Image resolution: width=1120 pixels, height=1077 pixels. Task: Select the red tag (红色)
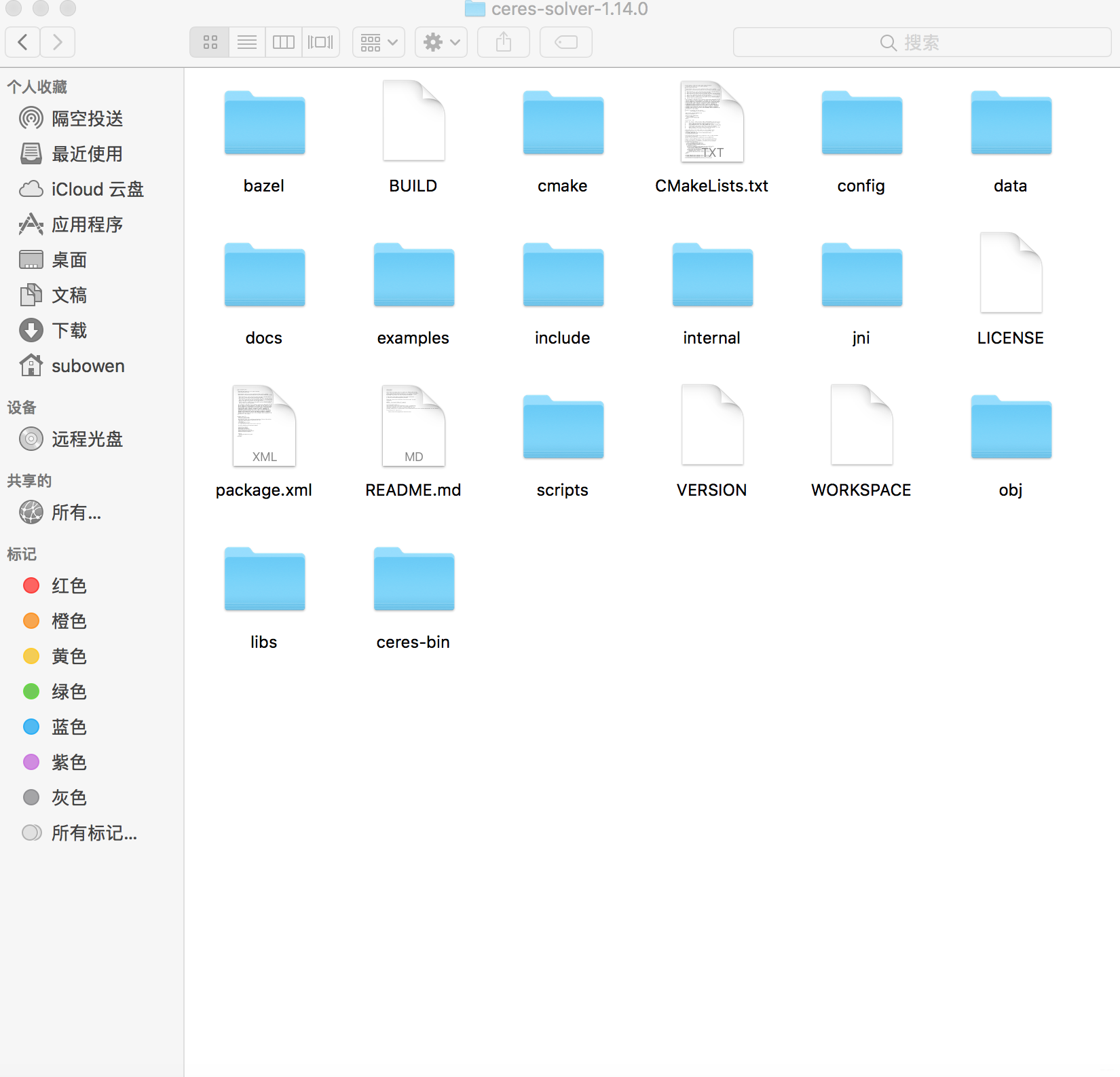pos(56,585)
